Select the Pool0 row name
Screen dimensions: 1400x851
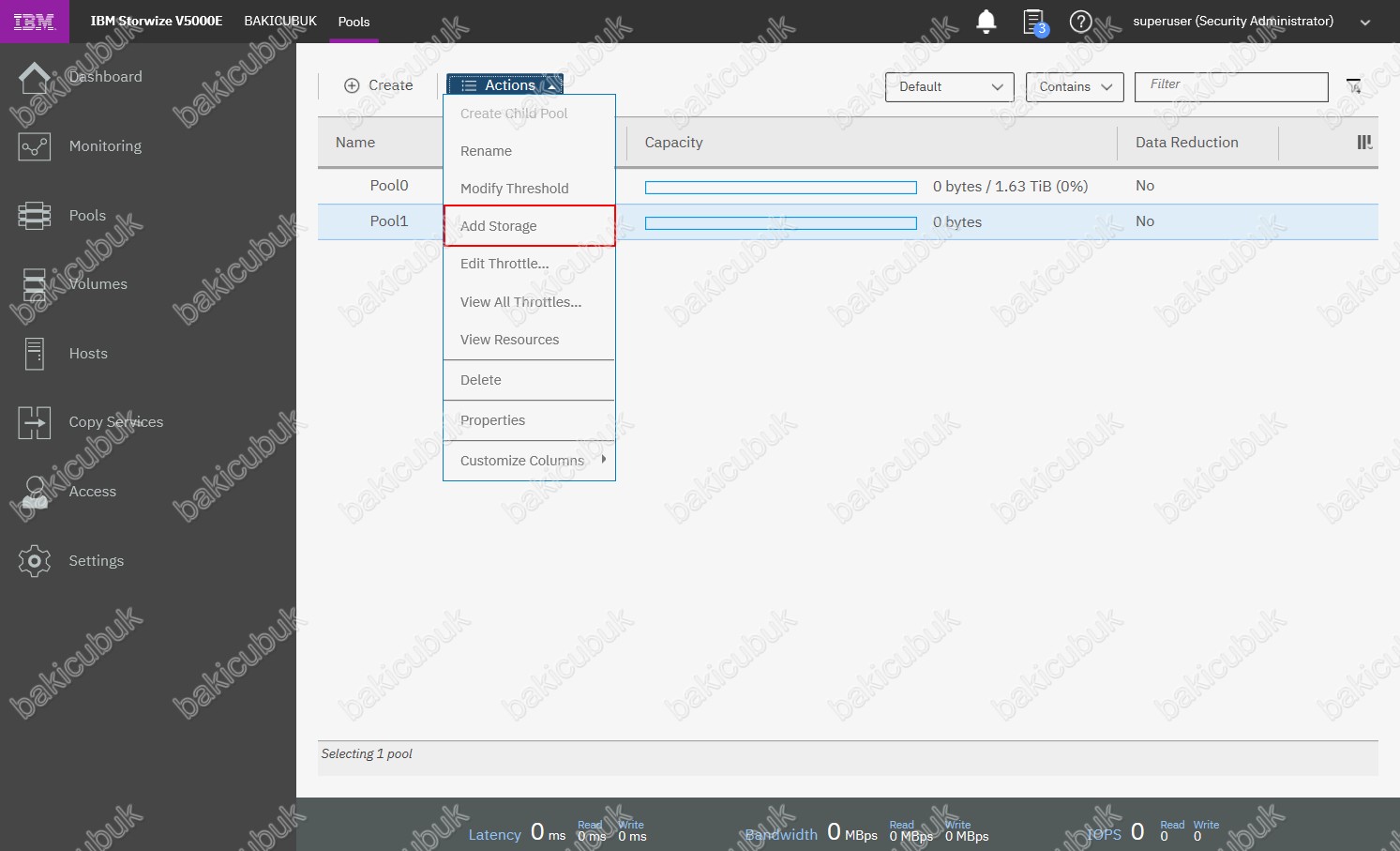point(389,186)
